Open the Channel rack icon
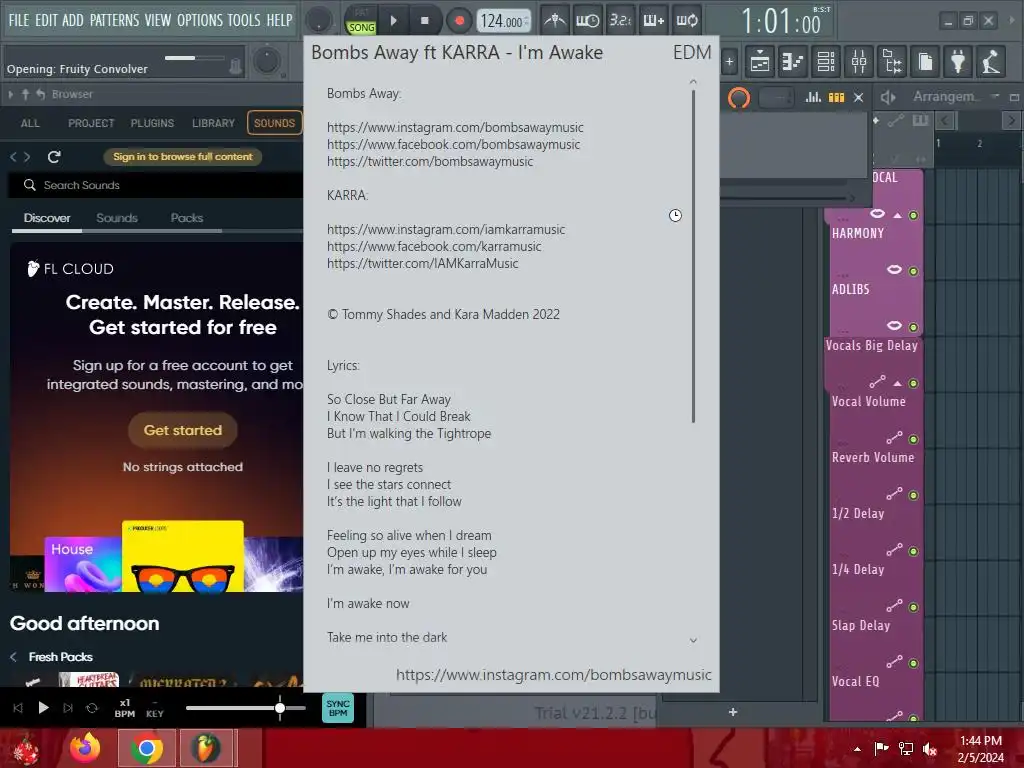The height and width of the screenshot is (768, 1024). [x=826, y=62]
